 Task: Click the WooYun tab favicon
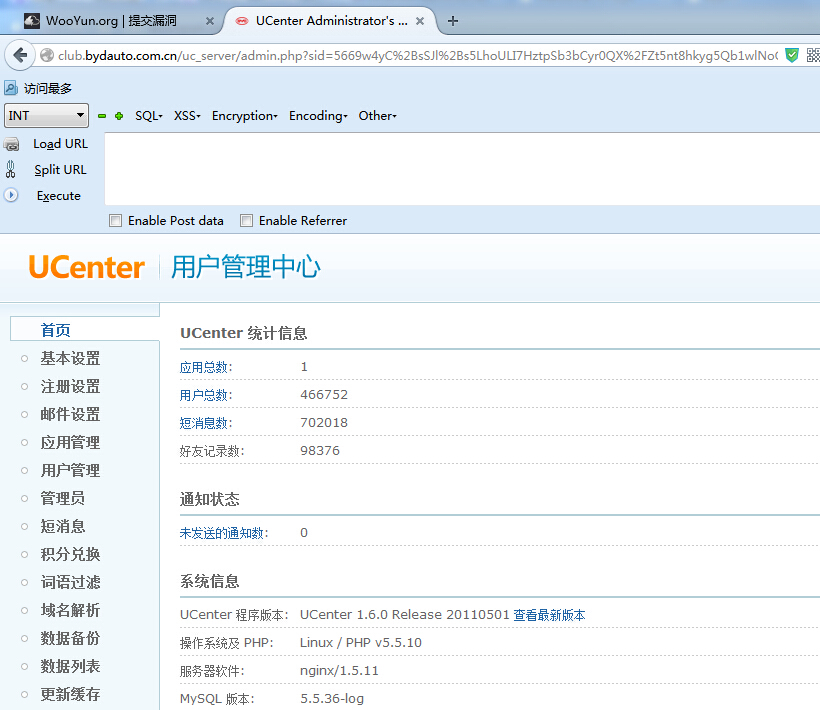click(x=32, y=21)
